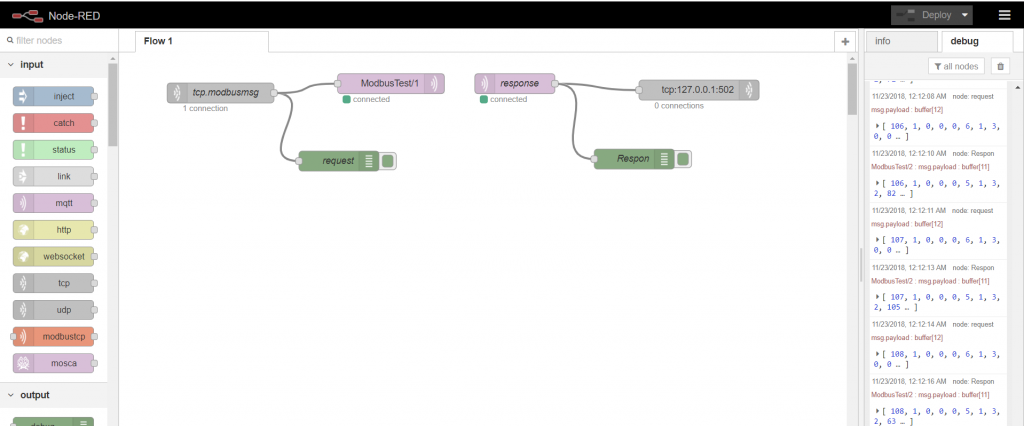Select the ModbusTest/1 mqtt output node
1024x426 pixels.
[x=391, y=84]
